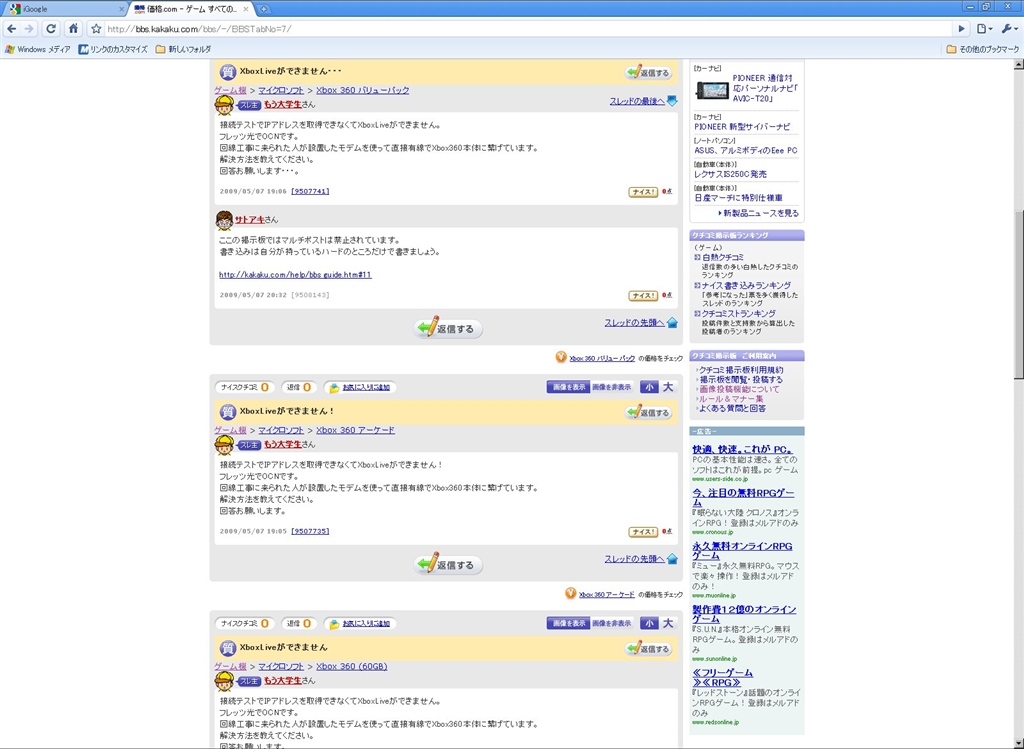
Task: Click the scrollbar up arrow
Action: click(x=1018, y=65)
